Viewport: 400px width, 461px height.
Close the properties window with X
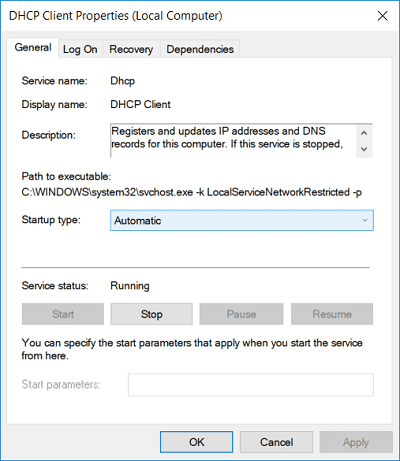coord(383,16)
